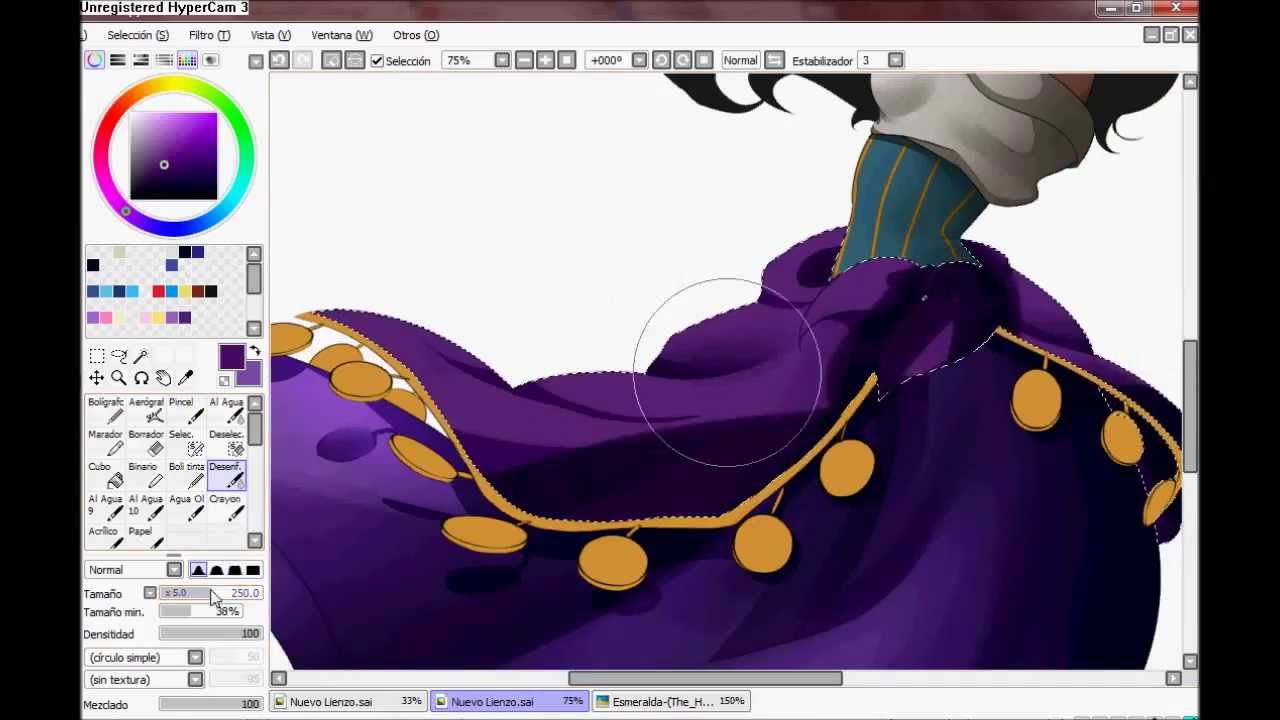Choose the Aerógrafo airbrush tool
1280x720 pixels.
coord(146,410)
